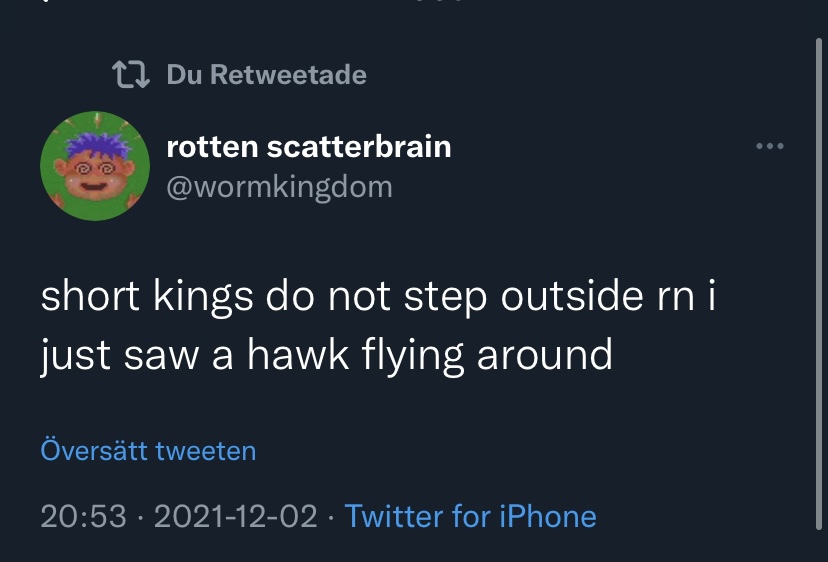Image resolution: width=828 pixels, height=562 pixels.
Task: Click the "Du Retweetade" label
Action: tap(266, 75)
